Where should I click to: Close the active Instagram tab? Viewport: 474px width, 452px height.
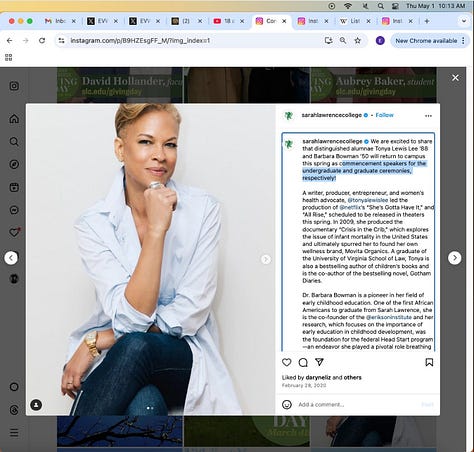(284, 21)
